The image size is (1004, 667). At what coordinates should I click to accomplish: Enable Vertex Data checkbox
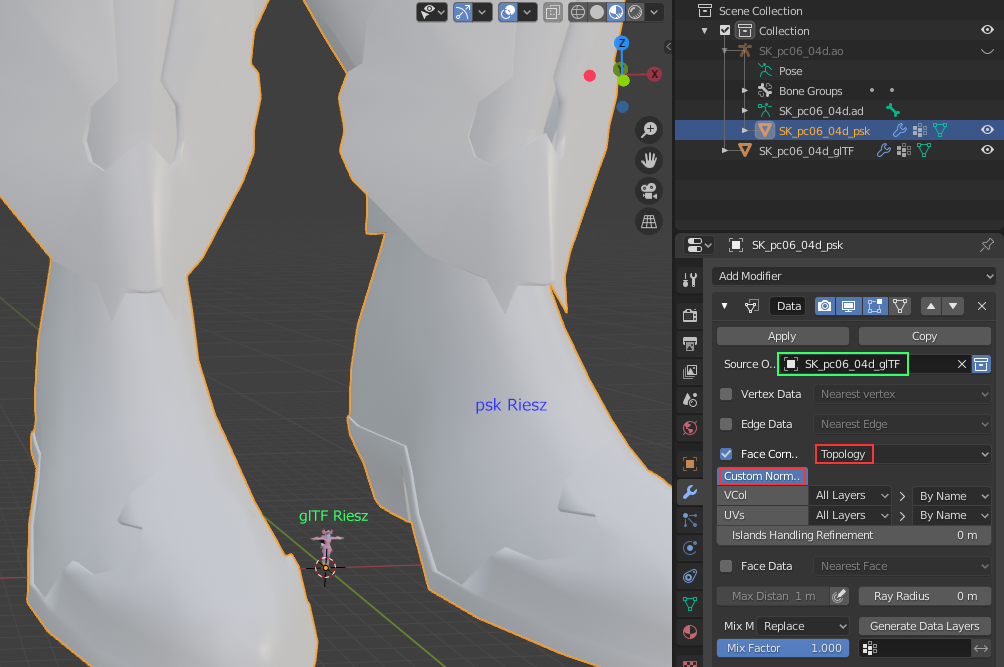tap(725, 394)
